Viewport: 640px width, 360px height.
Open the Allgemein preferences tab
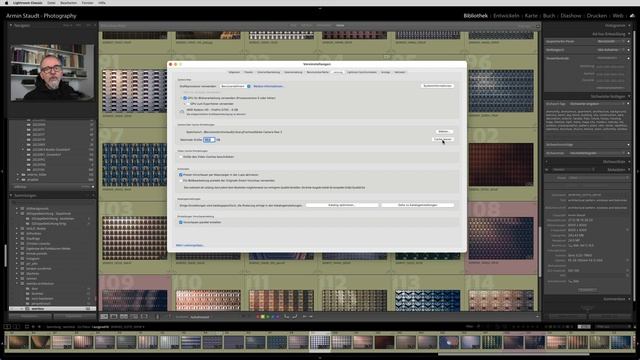pyautogui.click(x=234, y=72)
